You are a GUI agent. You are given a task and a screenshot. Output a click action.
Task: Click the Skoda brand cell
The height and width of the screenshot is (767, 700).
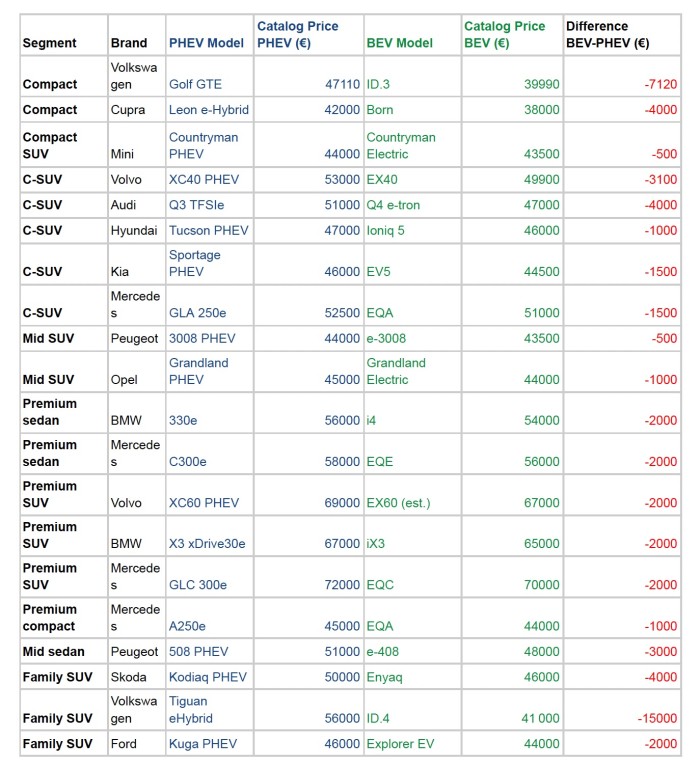(127, 677)
